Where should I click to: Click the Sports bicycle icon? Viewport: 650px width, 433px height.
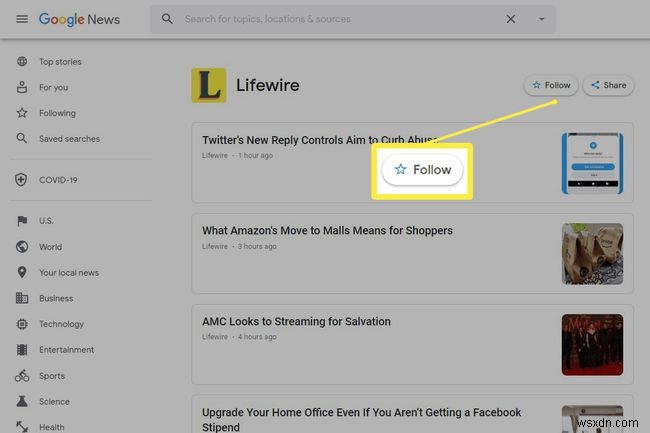pyautogui.click(x=22, y=375)
